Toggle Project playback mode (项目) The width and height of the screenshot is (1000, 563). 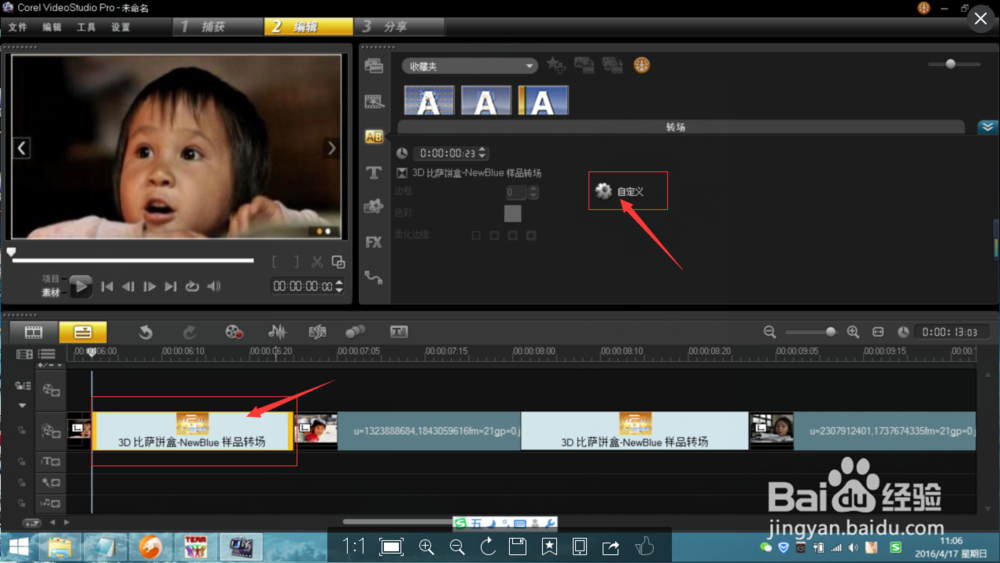[50, 279]
